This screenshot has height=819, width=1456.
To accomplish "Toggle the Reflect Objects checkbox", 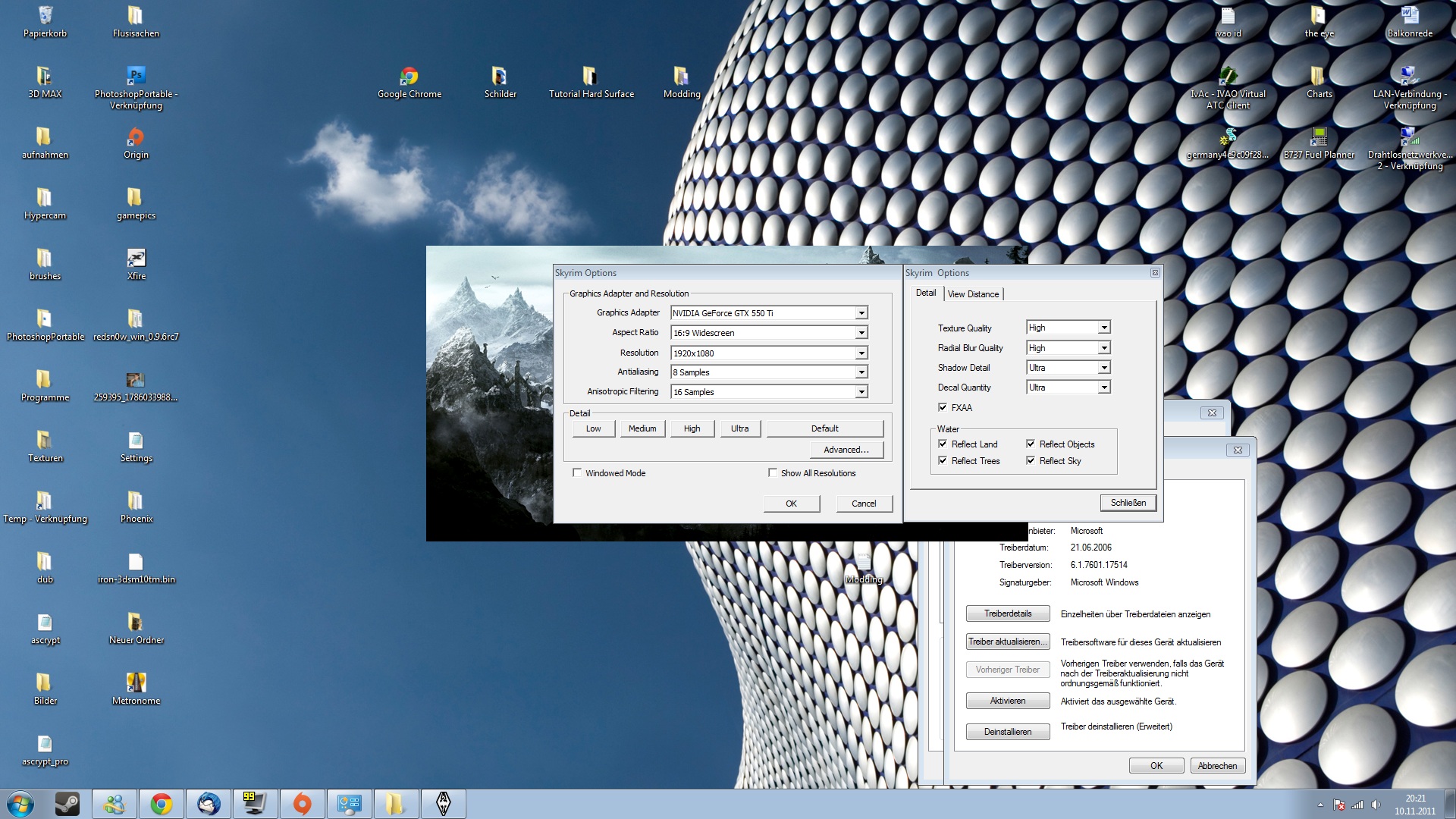I will pos(1031,444).
